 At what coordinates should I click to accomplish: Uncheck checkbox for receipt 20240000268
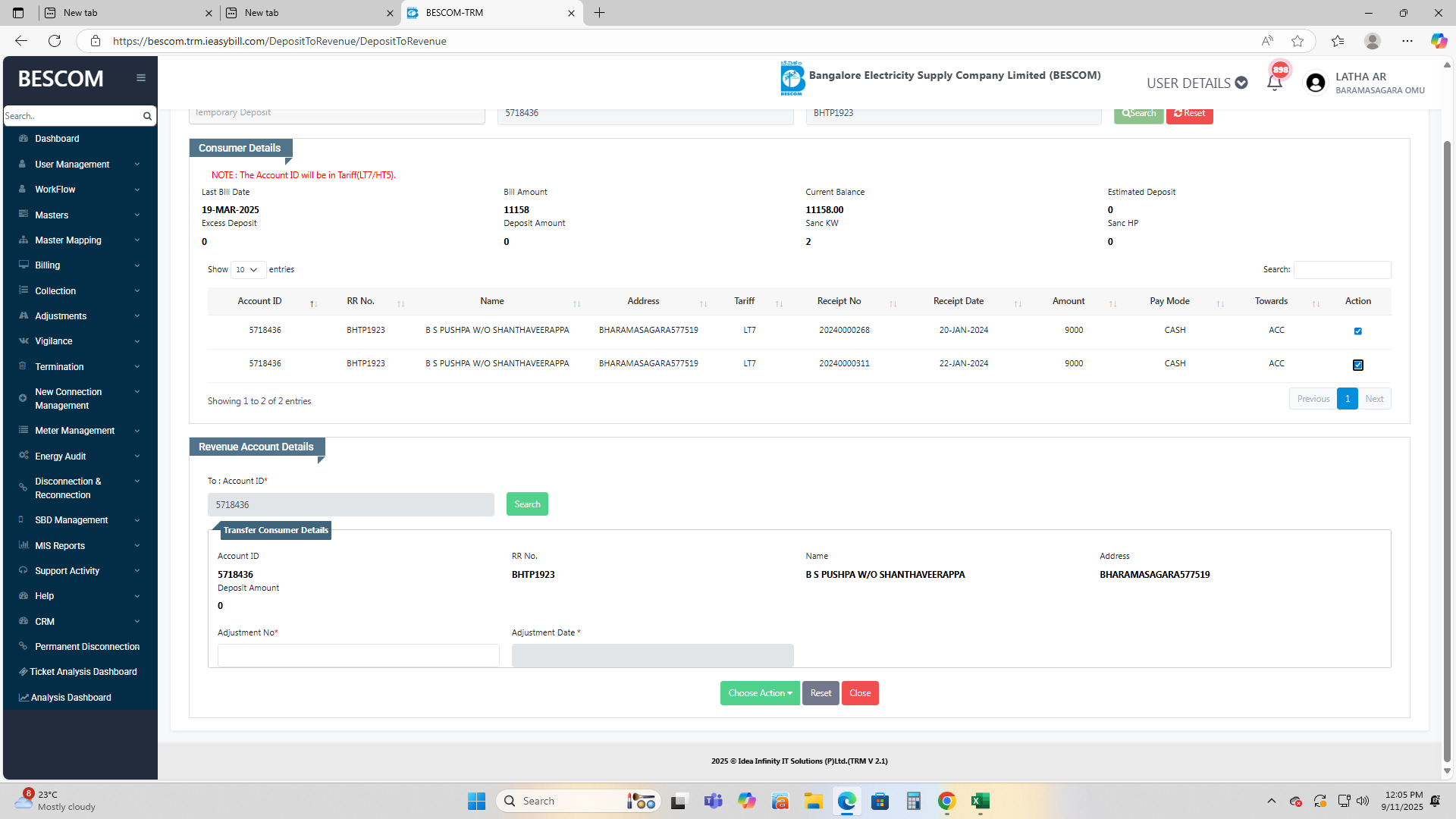(x=1357, y=331)
